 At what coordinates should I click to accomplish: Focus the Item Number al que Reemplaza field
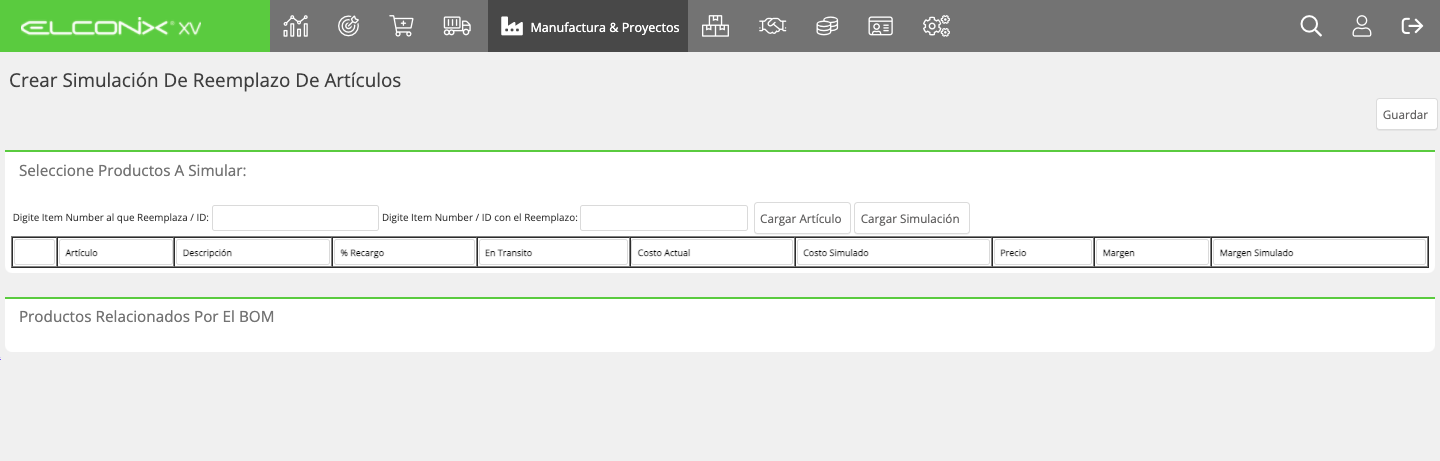point(295,218)
